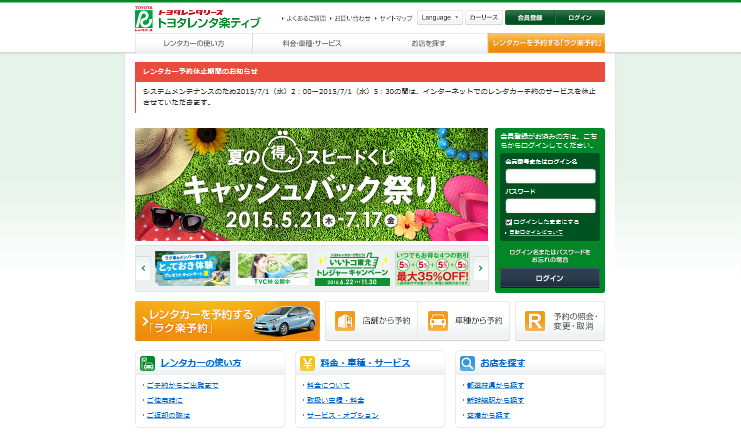This screenshot has width=741, height=435.
Task: Click the 車種から予約 button
Action: (464, 321)
